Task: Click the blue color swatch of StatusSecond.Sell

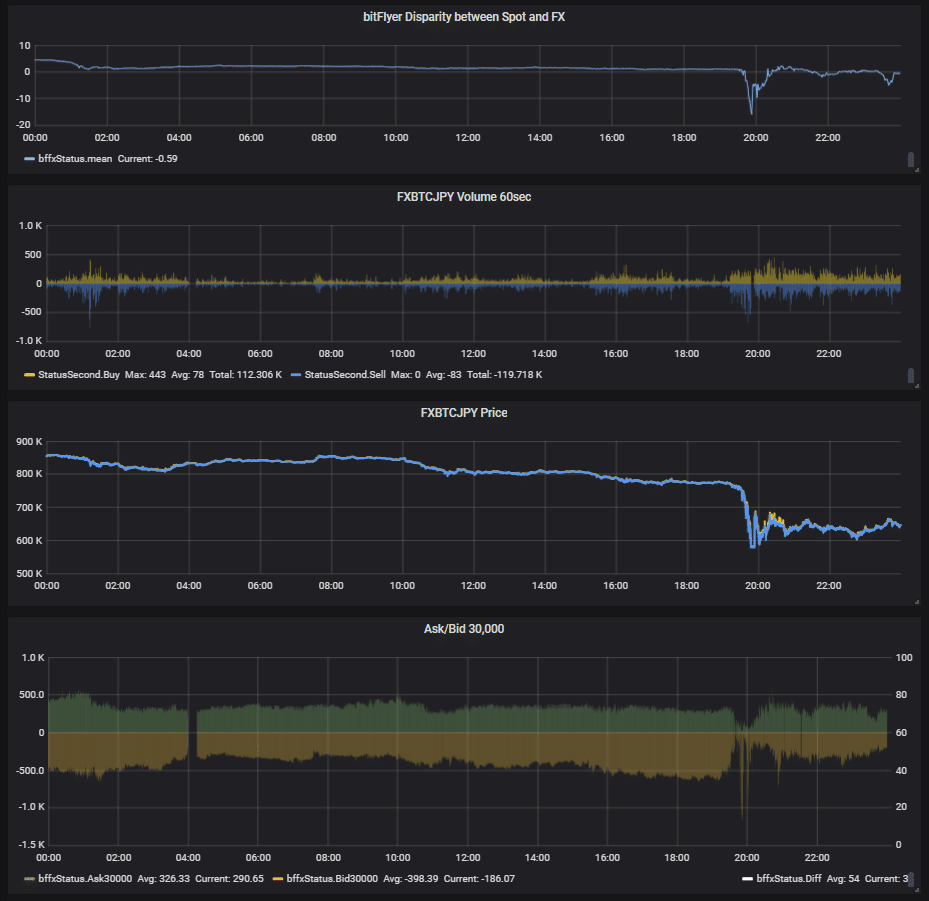Action: 296,375
